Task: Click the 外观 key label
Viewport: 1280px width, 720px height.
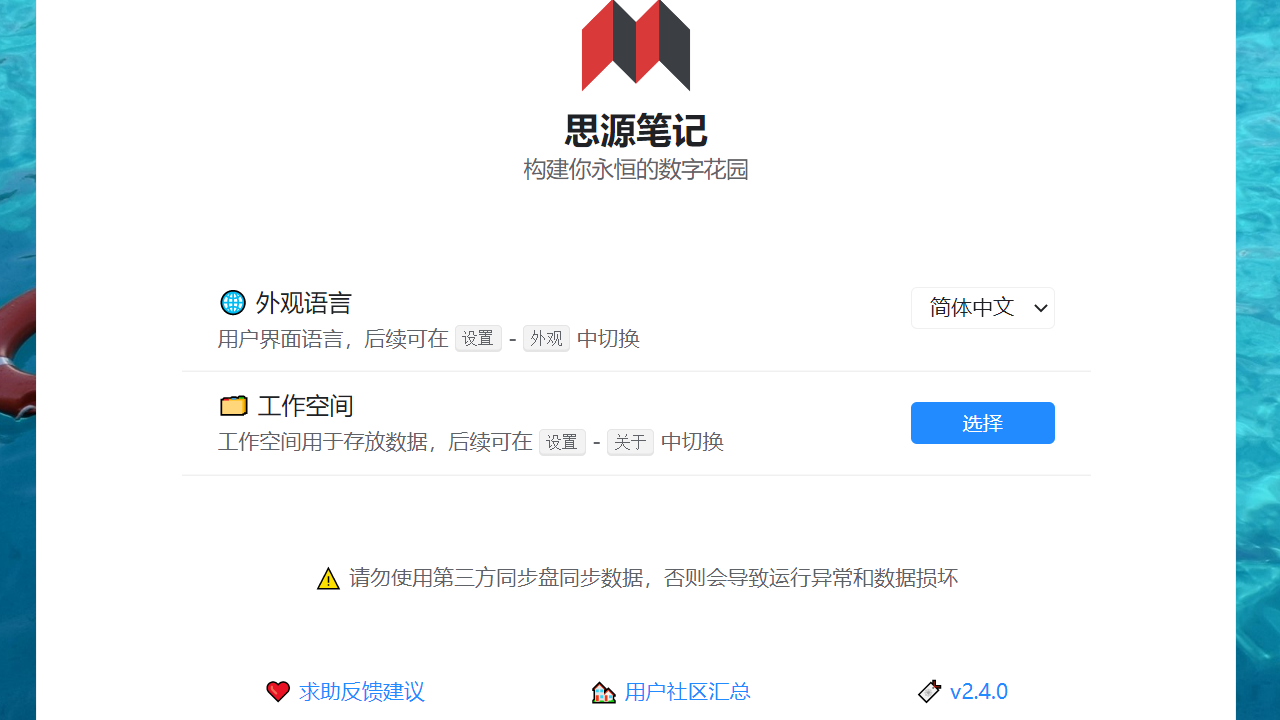Action: [x=546, y=339]
